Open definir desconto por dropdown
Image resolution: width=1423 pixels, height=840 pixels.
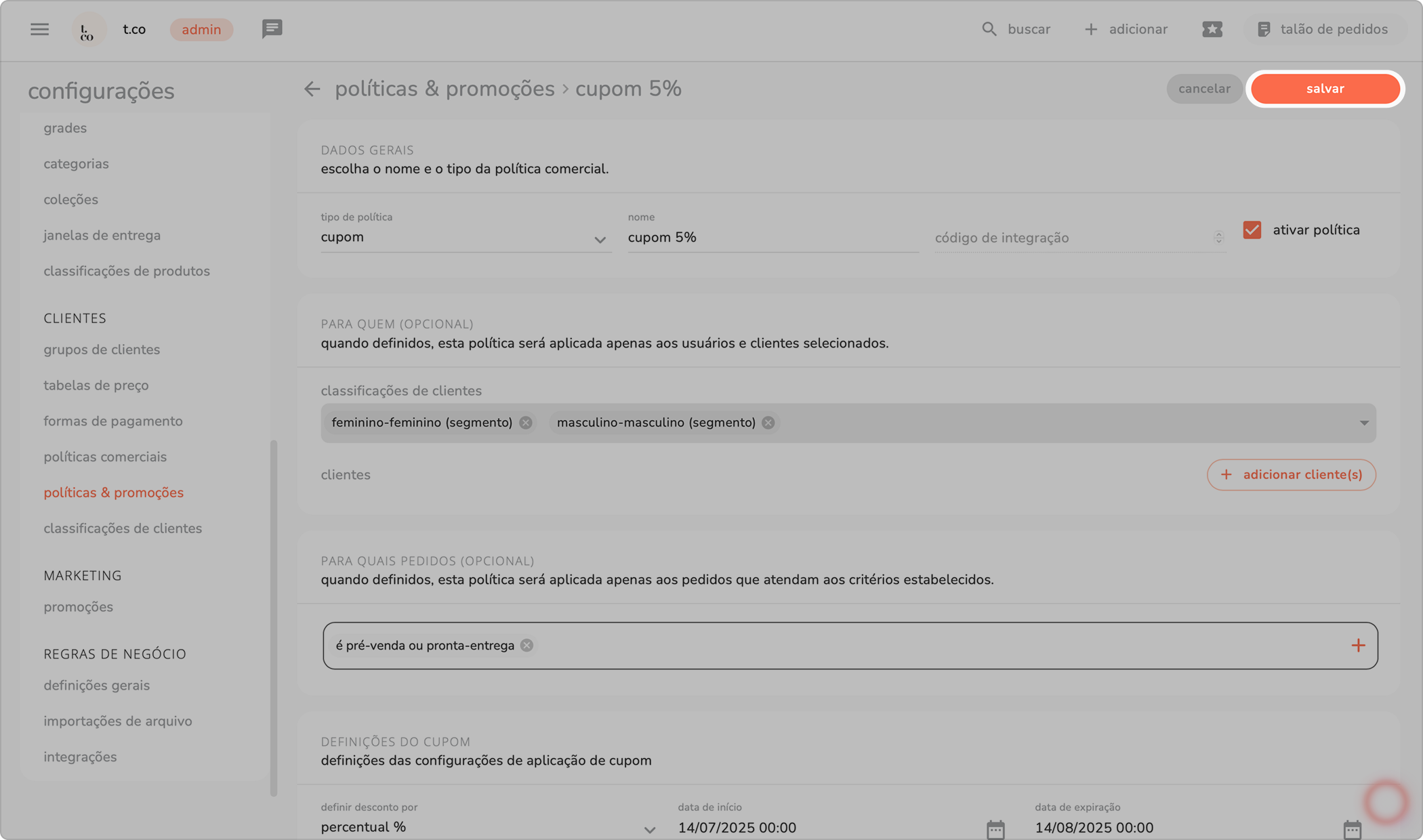click(x=648, y=829)
